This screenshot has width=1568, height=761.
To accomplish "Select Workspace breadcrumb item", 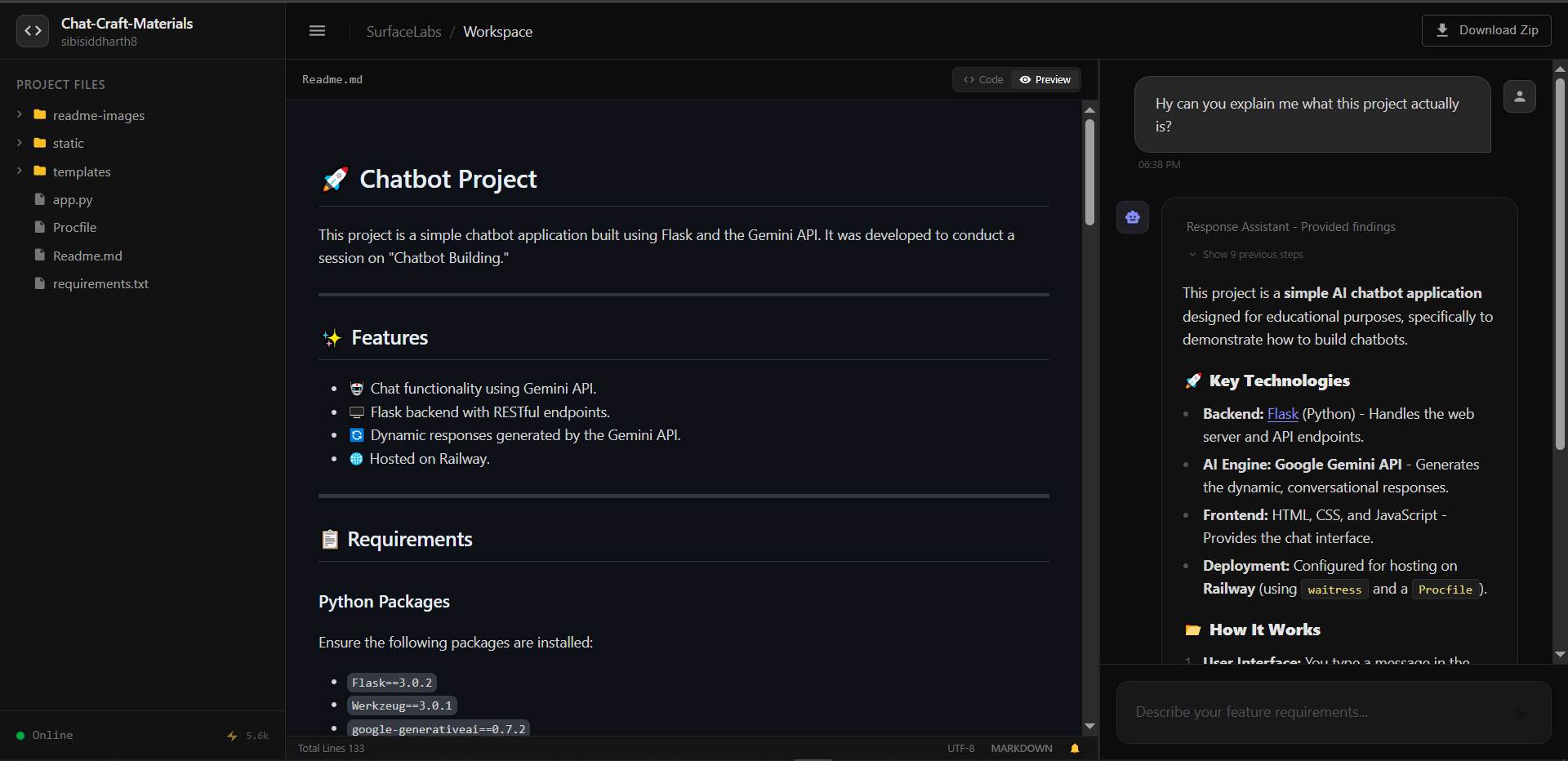I will click(497, 31).
